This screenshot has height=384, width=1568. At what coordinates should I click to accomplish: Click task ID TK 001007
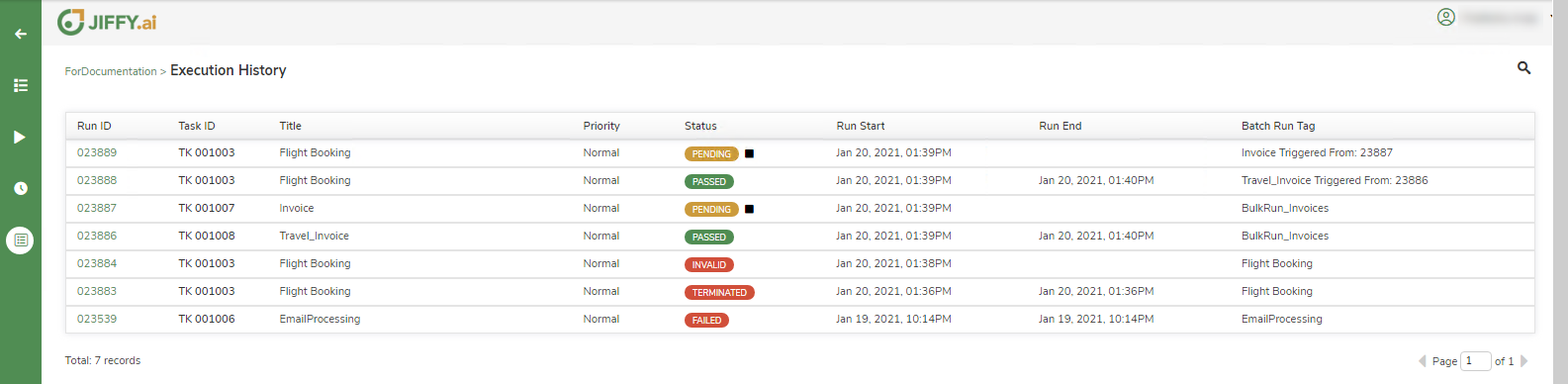click(207, 208)
